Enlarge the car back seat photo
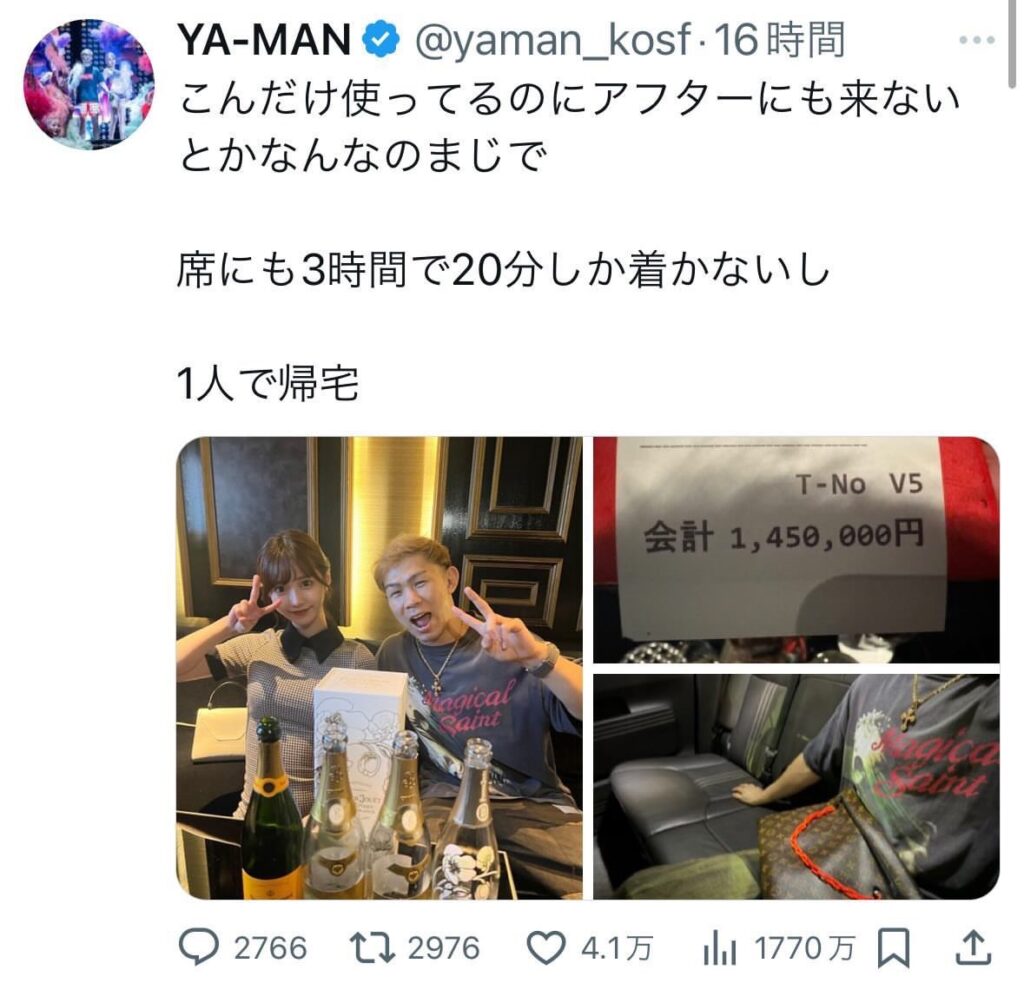The width and height of the screenshot is (1024, 1003). pyautogui.click(x=796, y=786)
